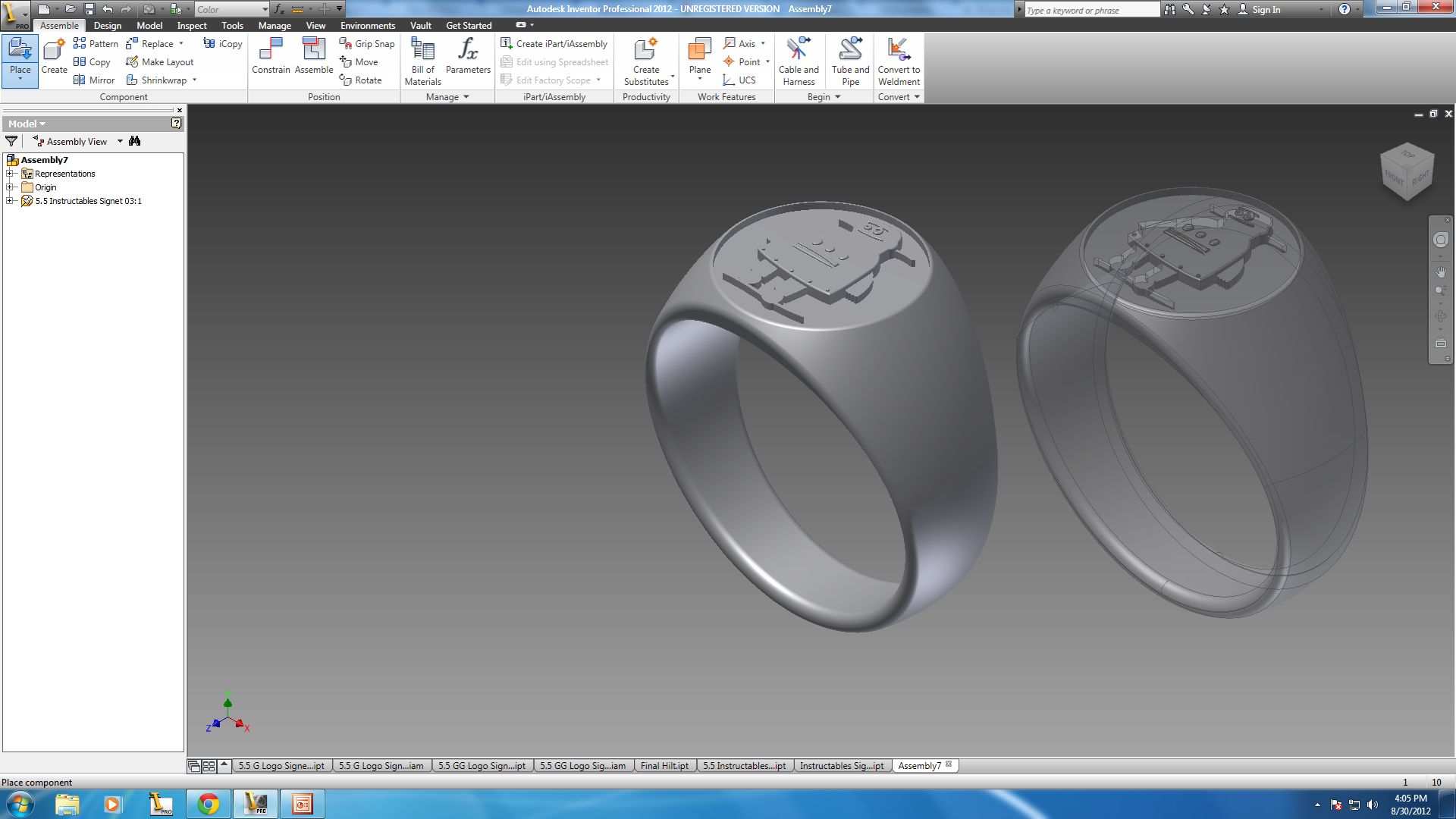The height and width of the screenshot is (819, 1456).
Task: Open the Parameters dialog
Action: 468,57
